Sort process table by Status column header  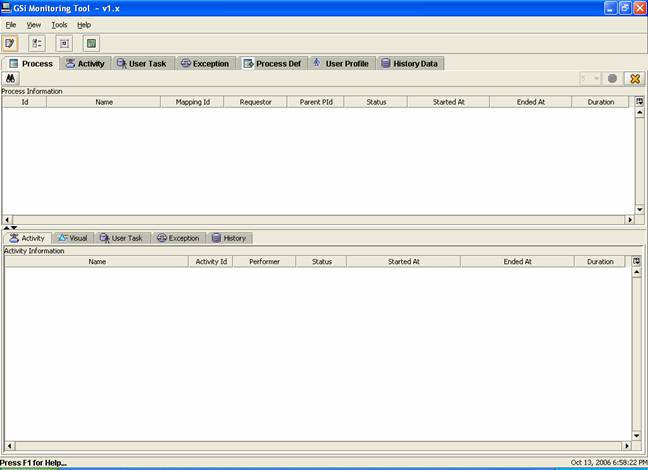pyautogui.click(x=376, y=102)
